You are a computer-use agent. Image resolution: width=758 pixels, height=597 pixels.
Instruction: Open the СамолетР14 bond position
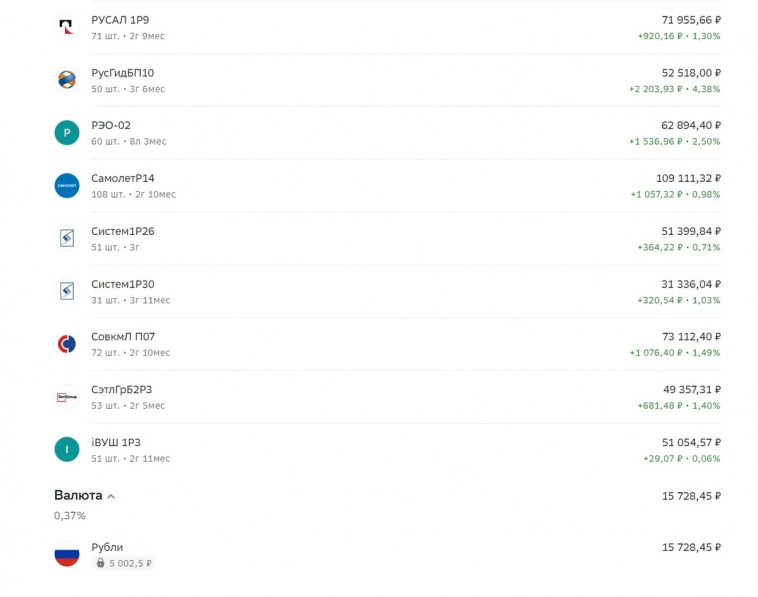pos(122,178)
